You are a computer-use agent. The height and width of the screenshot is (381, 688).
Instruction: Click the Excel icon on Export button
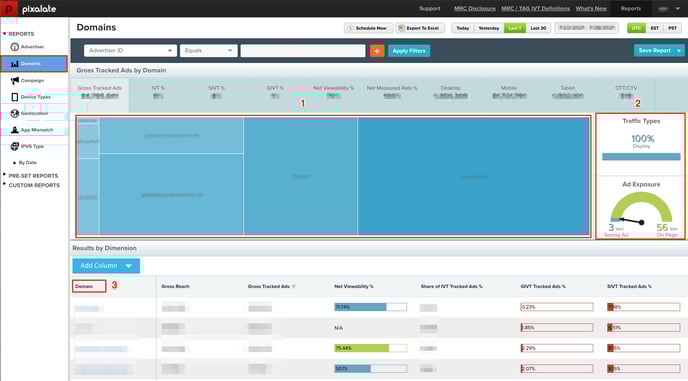(x=401, y=28)
